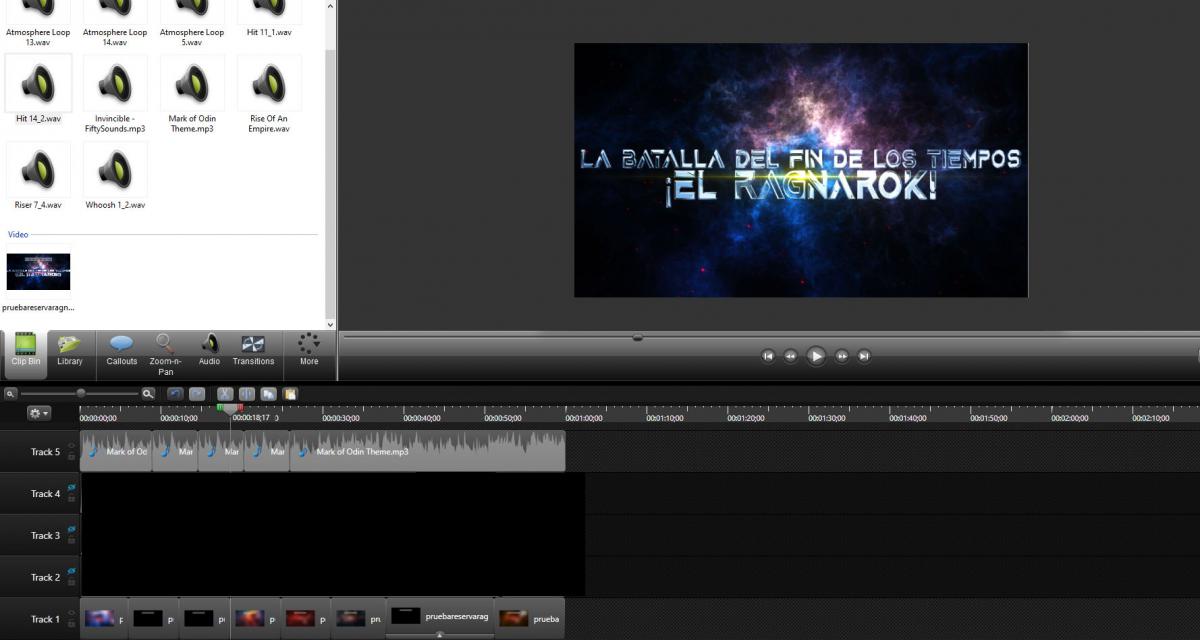Click the Cut scissors icon in timeline toolbar
1200x640 pixels.
[x=225, y=394]
